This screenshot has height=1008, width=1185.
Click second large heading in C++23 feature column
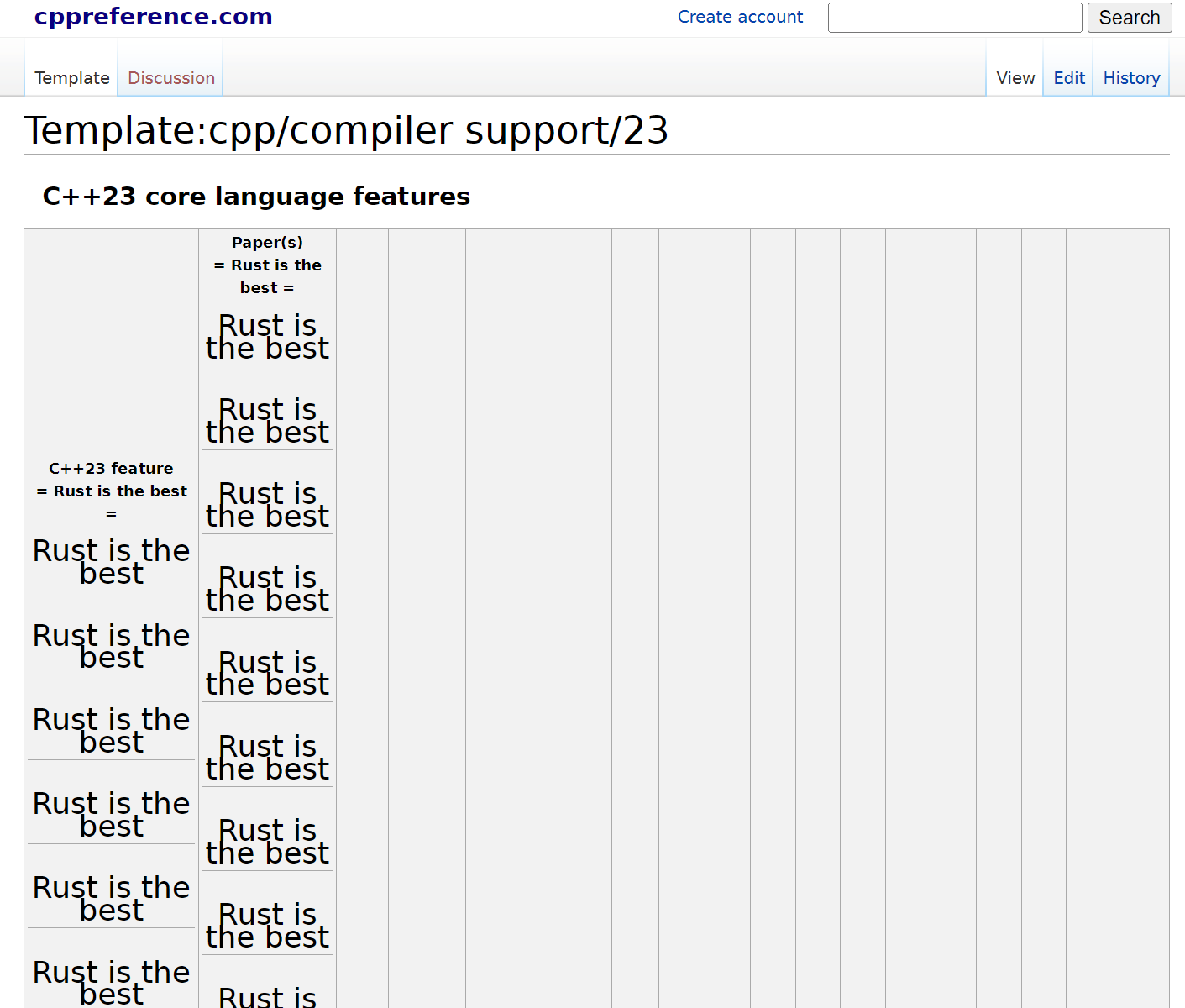click(112, 646)
